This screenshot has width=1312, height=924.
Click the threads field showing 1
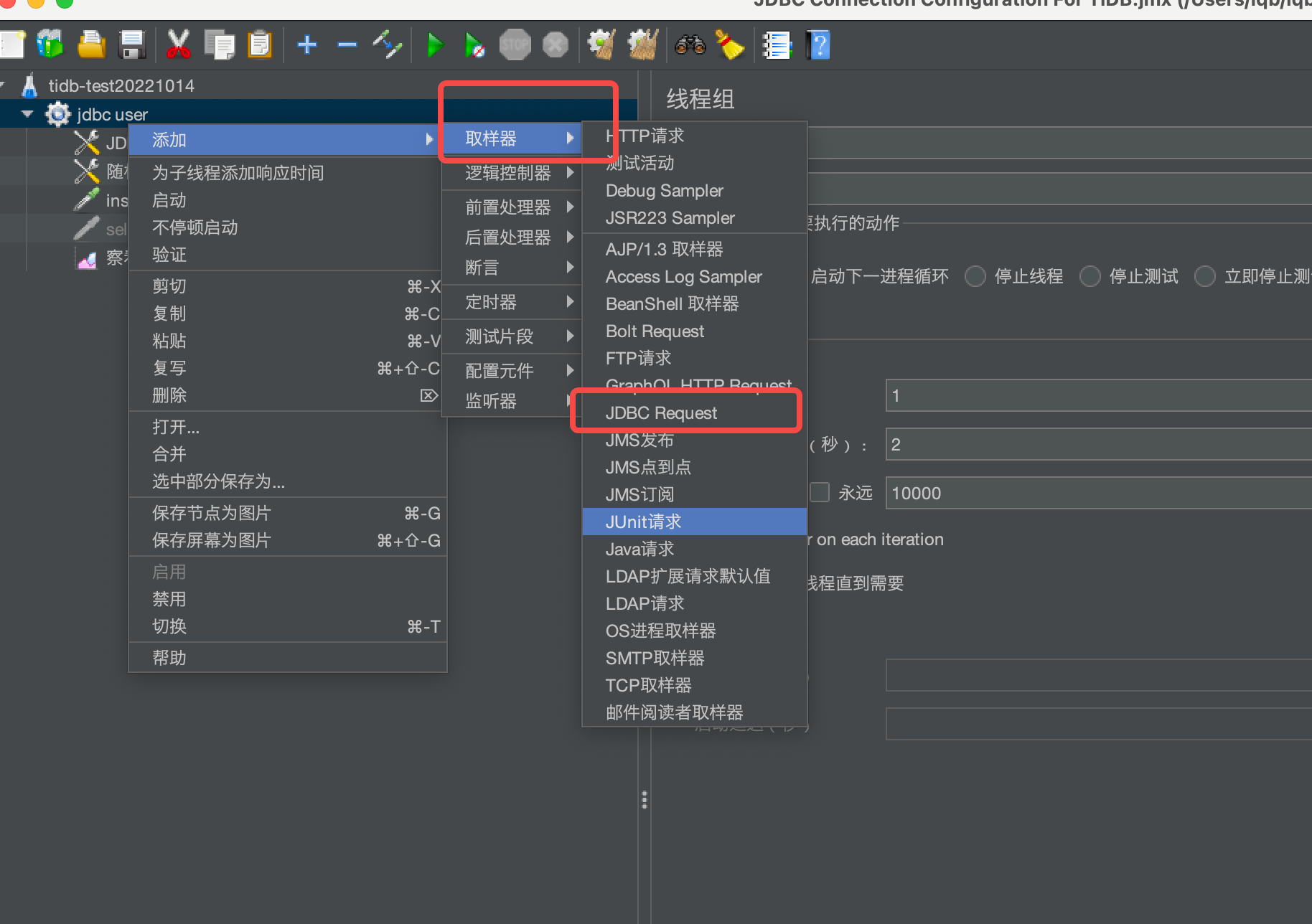(x=1099, y=395)
